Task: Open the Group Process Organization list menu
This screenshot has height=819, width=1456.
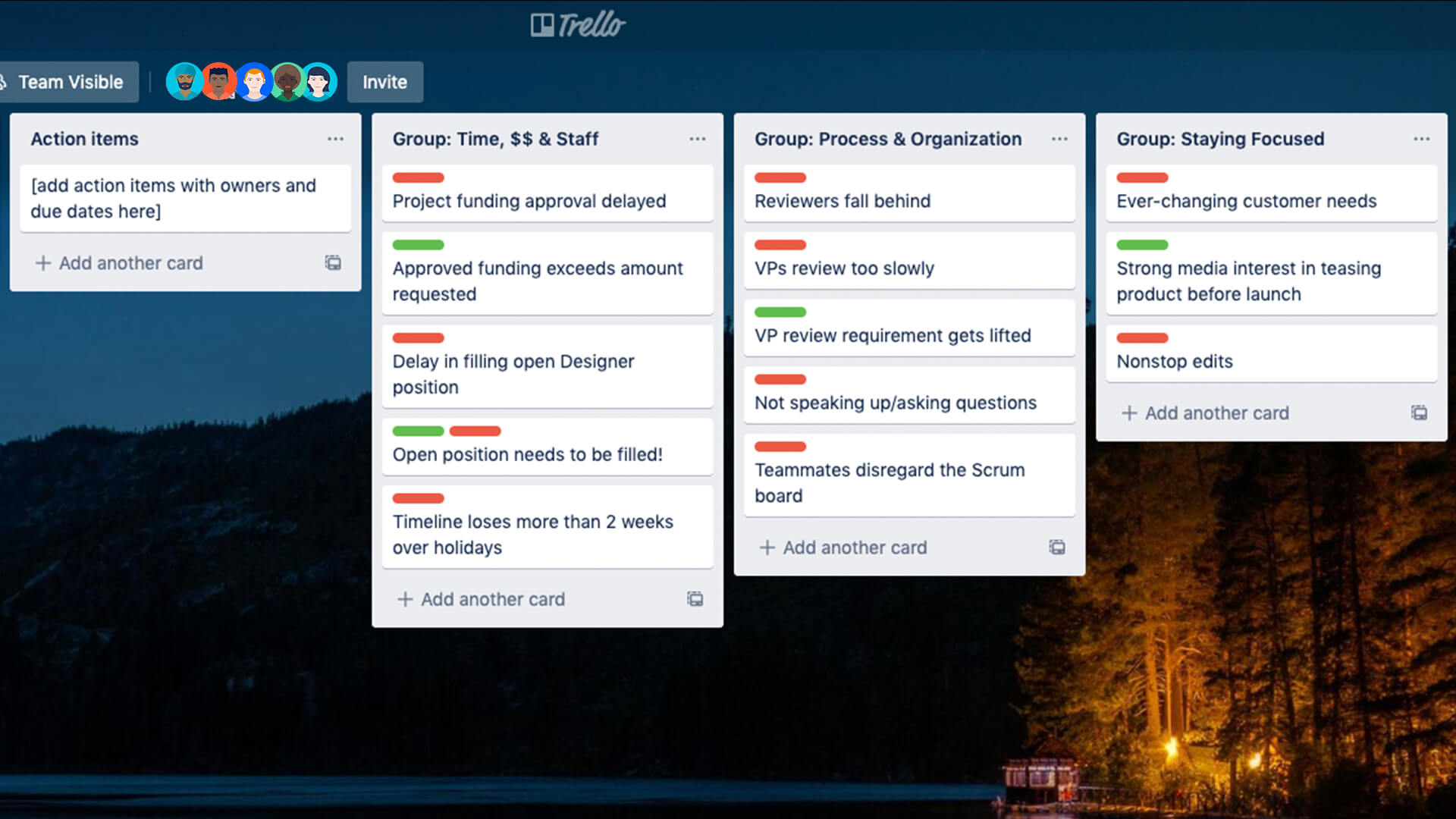Action: [1059, 139]
